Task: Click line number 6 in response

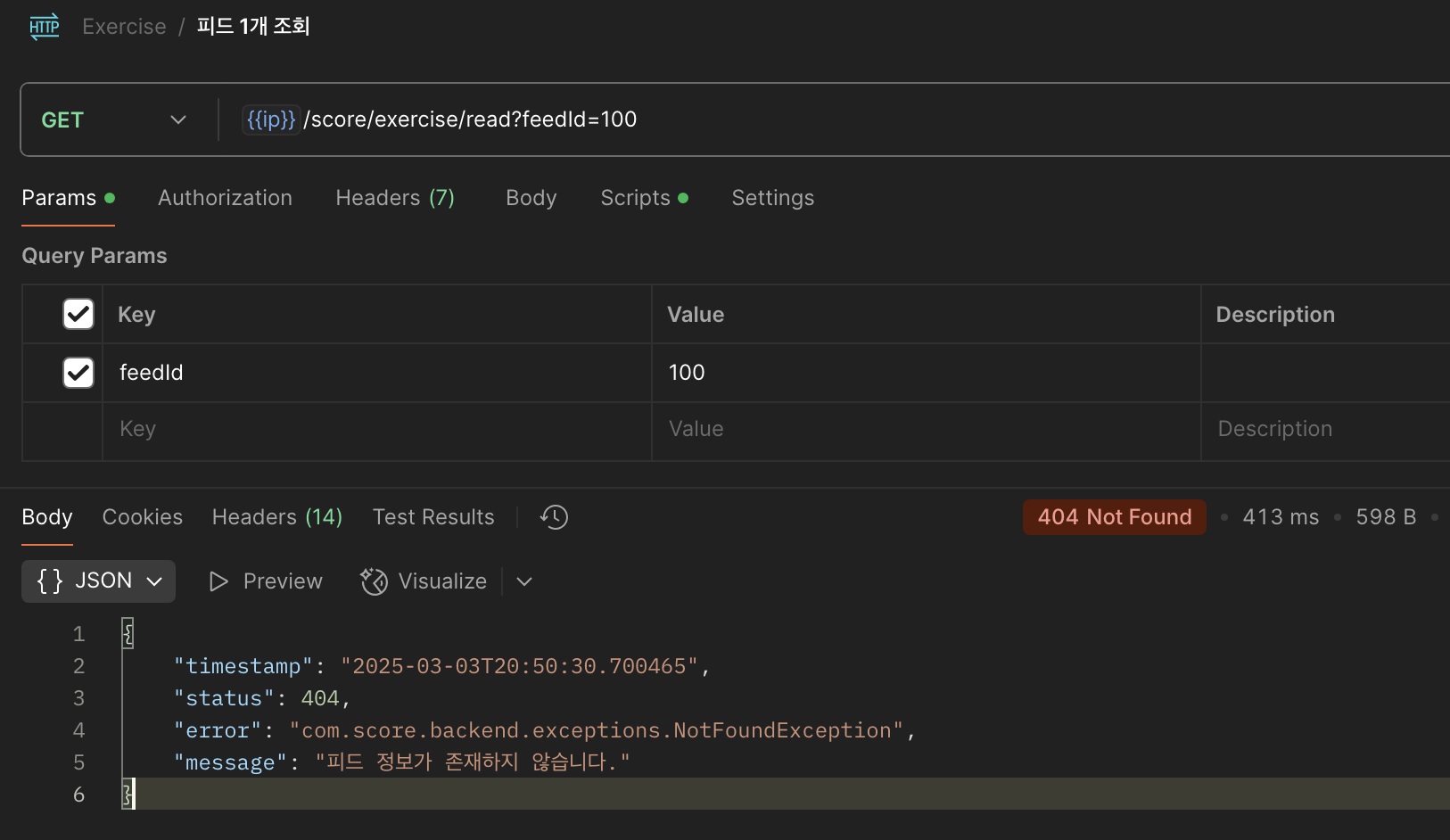Action: click(x=78, y=795)
